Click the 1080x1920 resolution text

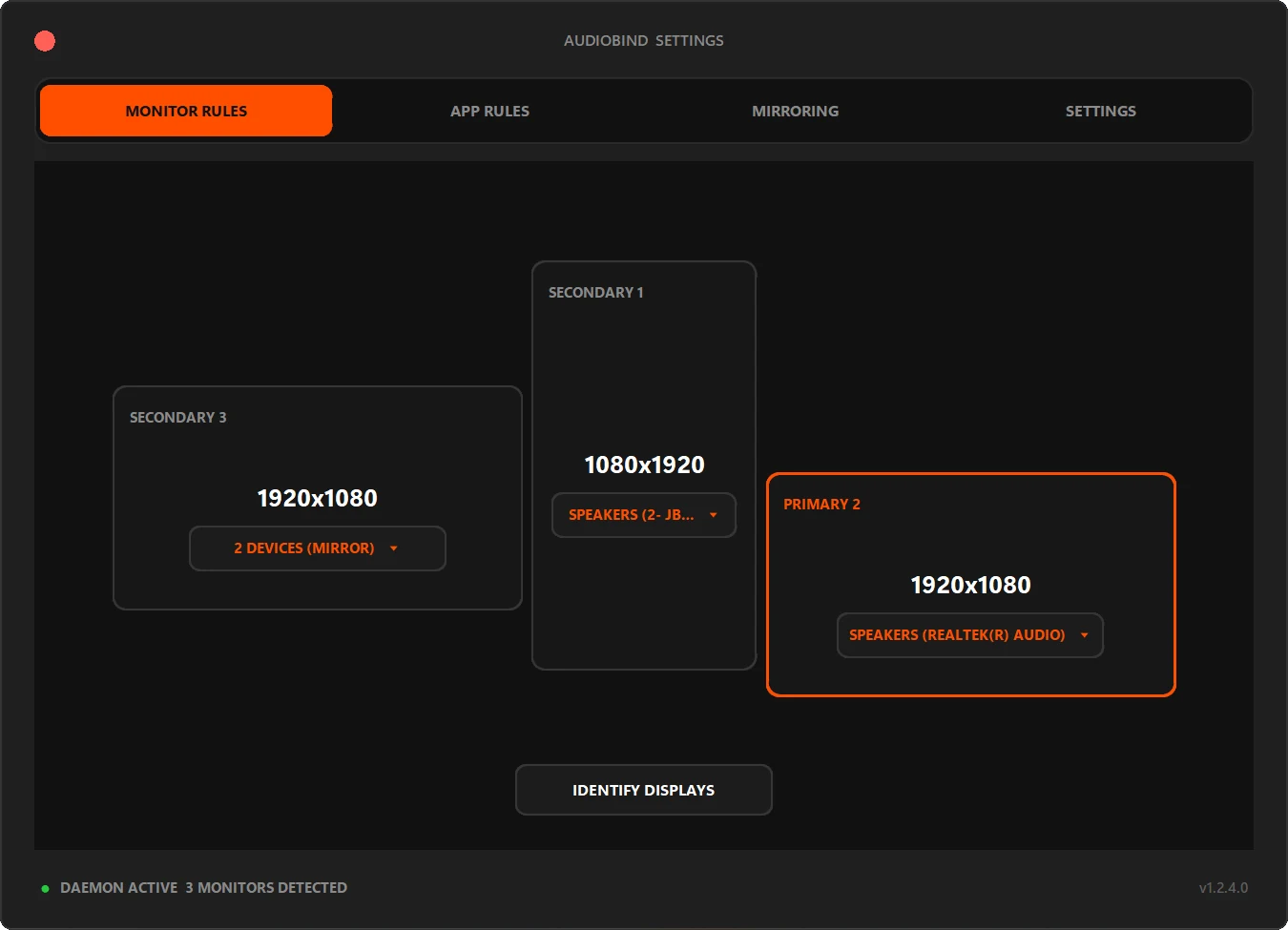click(645, 465)
